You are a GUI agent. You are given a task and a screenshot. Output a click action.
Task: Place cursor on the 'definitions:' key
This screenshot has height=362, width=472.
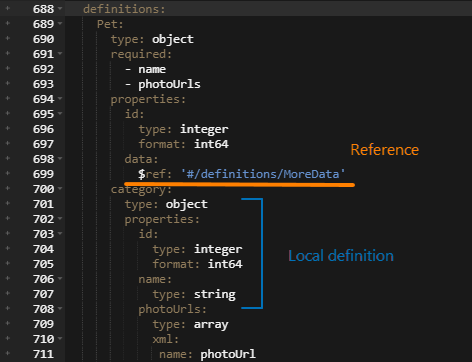tap(124, 9)
